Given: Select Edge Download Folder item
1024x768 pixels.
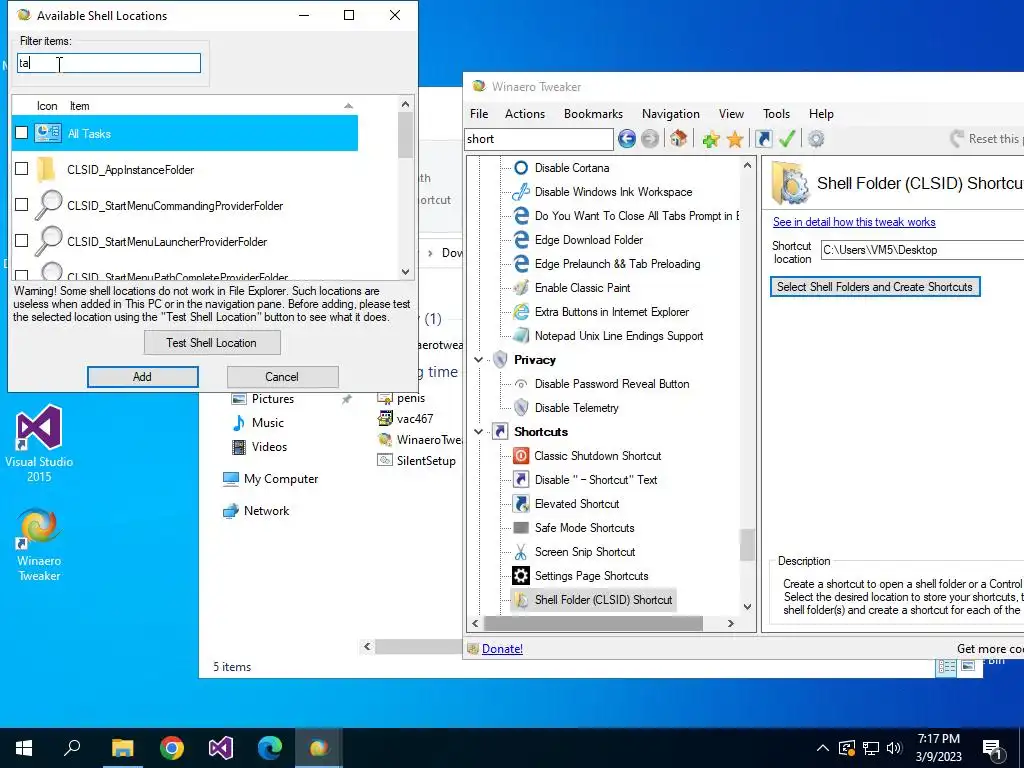Looking at the screenshot, I should click(x=588, y=240).
